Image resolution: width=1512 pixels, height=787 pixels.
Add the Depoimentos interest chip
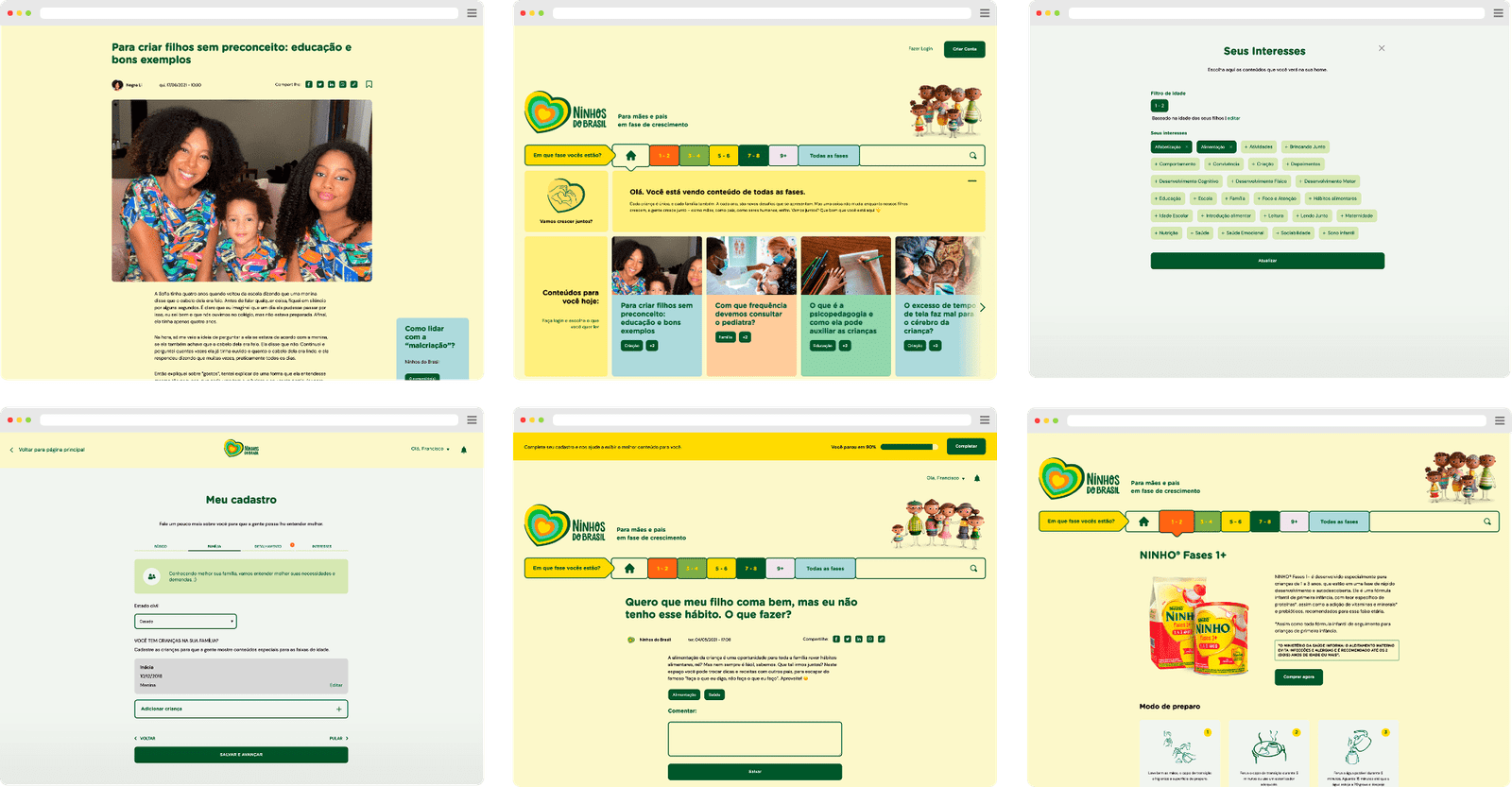coord(1303,163)
